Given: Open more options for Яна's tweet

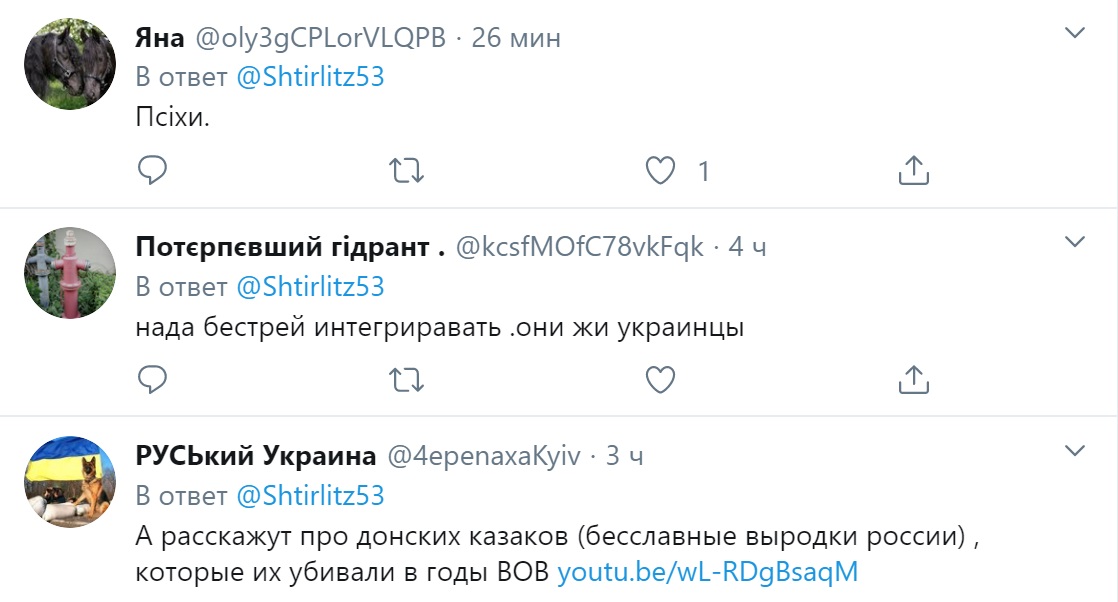Looking at the screenshot, I should [1074, 34].
